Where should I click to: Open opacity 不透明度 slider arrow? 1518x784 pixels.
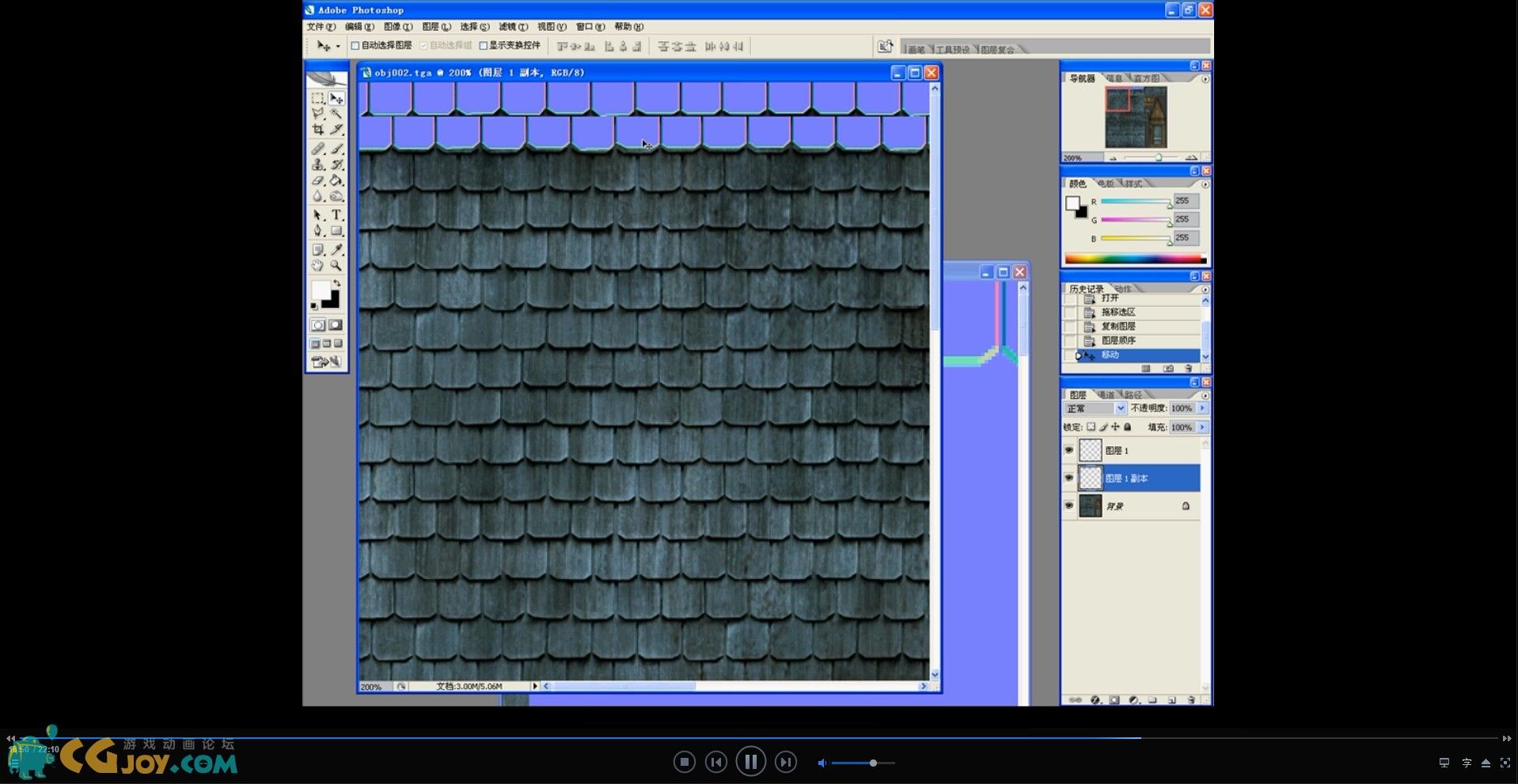pos(1202,408)
